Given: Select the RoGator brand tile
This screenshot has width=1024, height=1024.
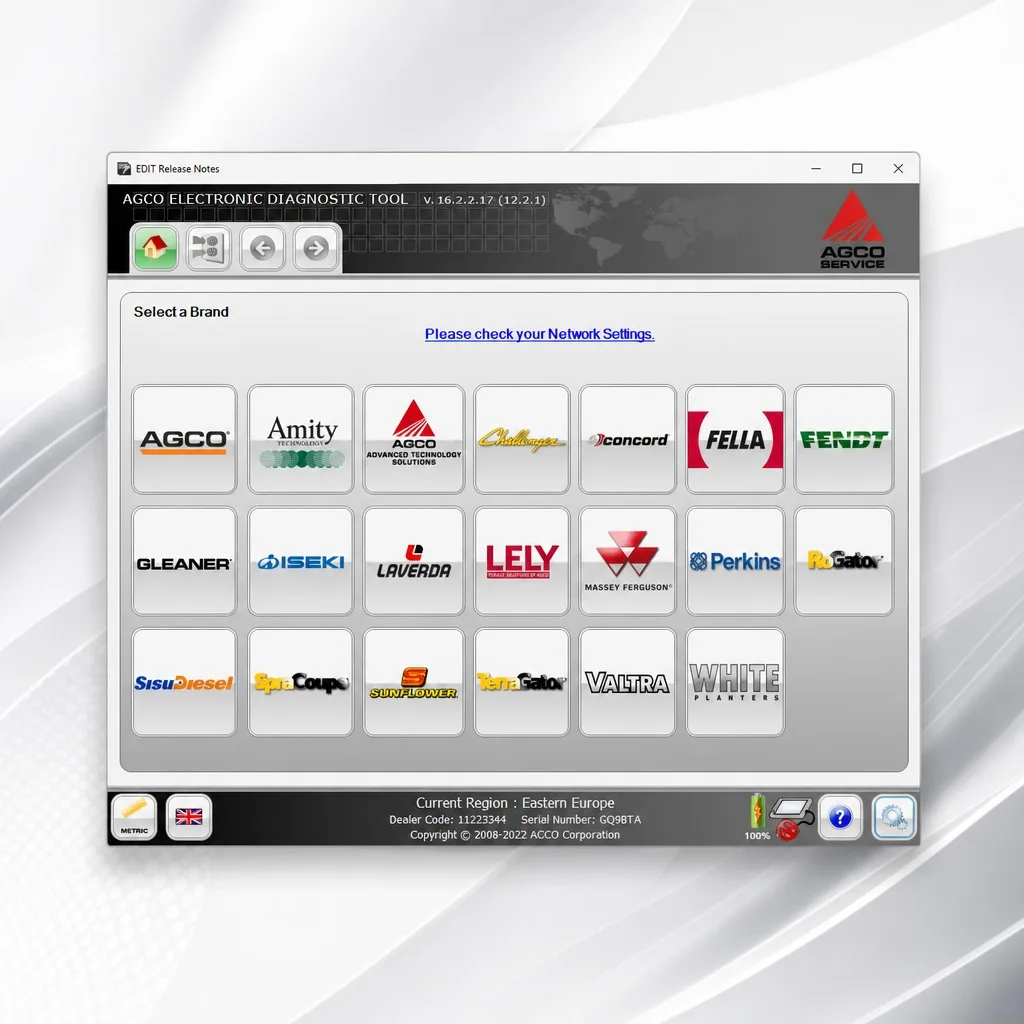Looking at the screenshot, I should [844, 561].
